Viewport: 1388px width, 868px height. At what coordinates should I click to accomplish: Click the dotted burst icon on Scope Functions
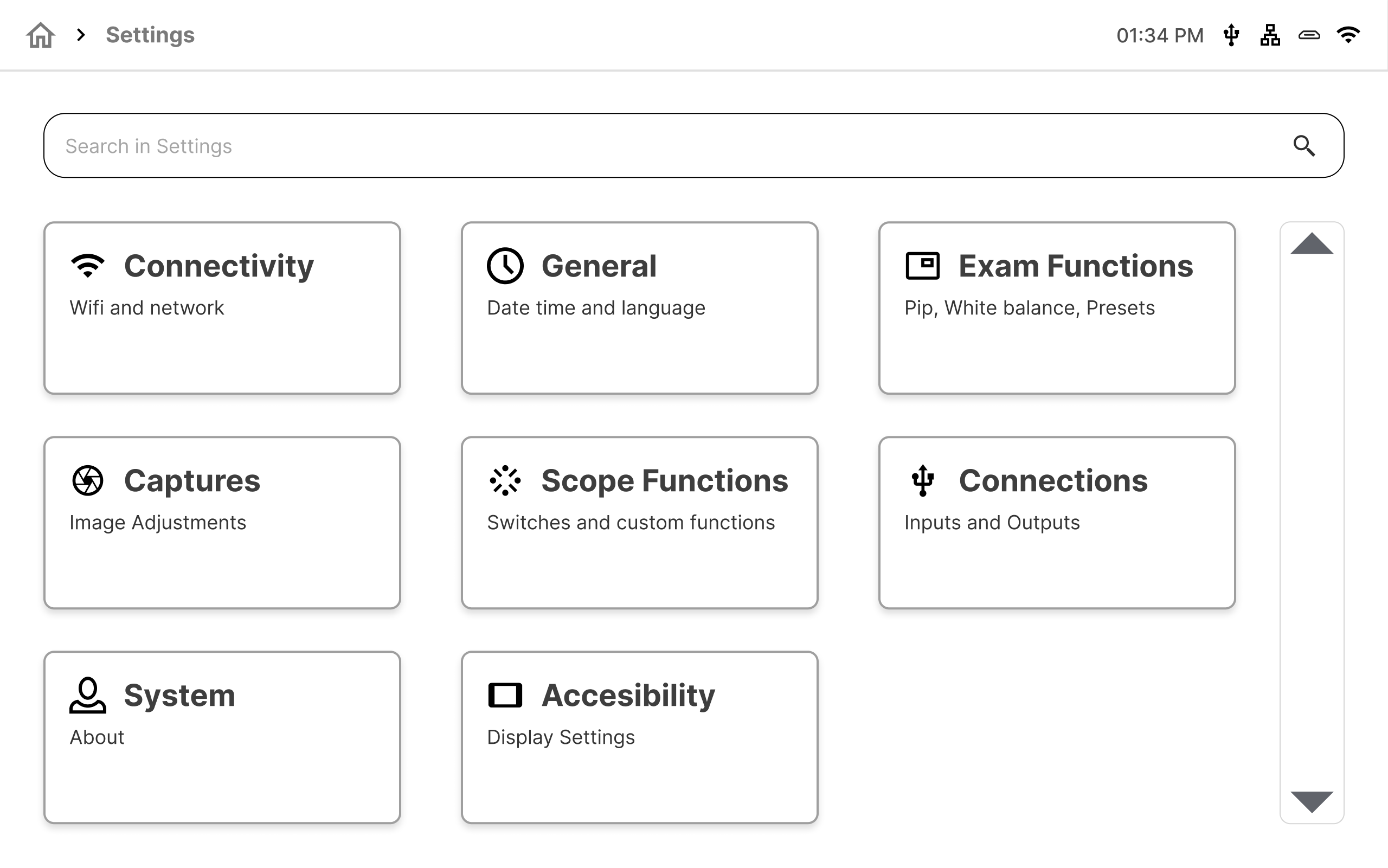(x=505, y=480)
